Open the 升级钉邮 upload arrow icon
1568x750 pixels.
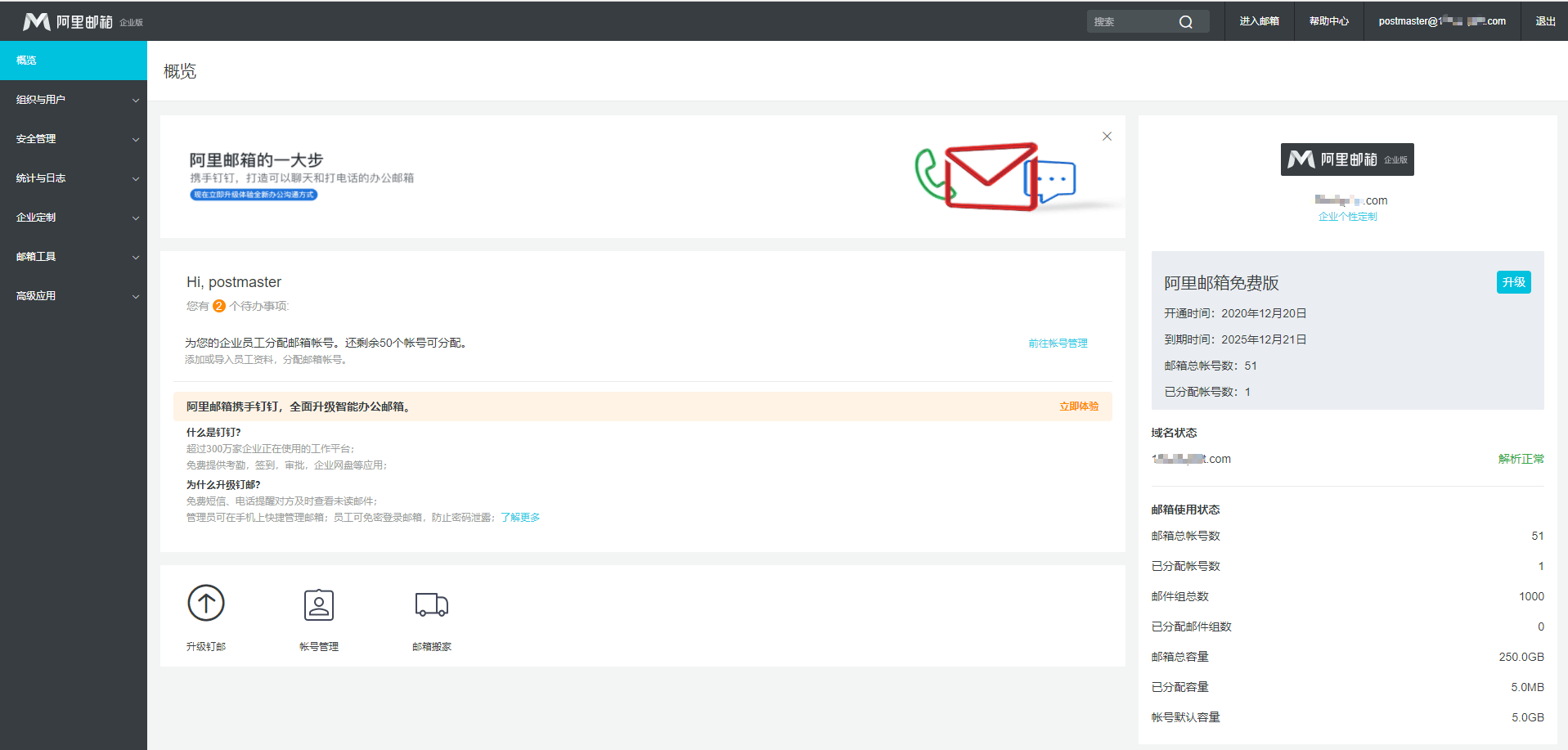coord(206,603)
